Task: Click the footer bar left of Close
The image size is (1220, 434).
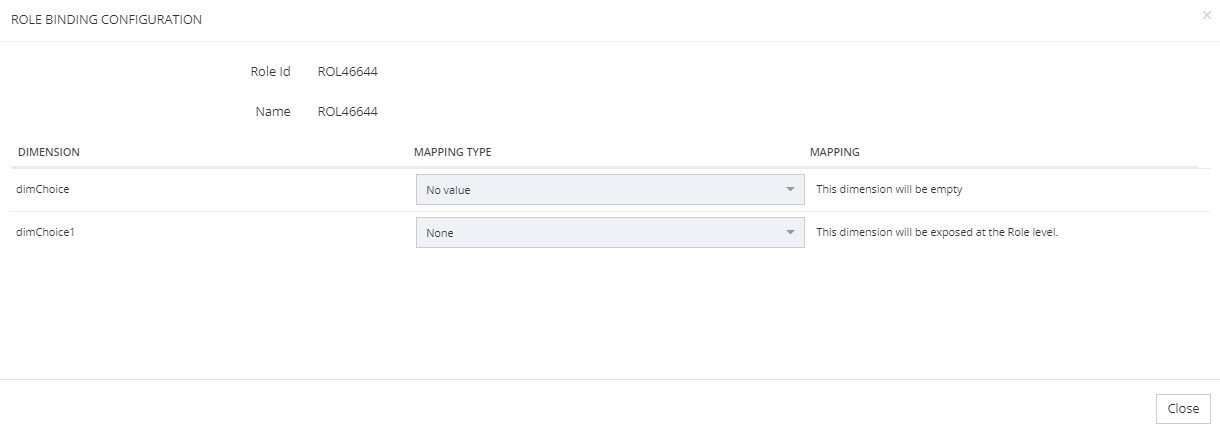Action: pos(600,407)
